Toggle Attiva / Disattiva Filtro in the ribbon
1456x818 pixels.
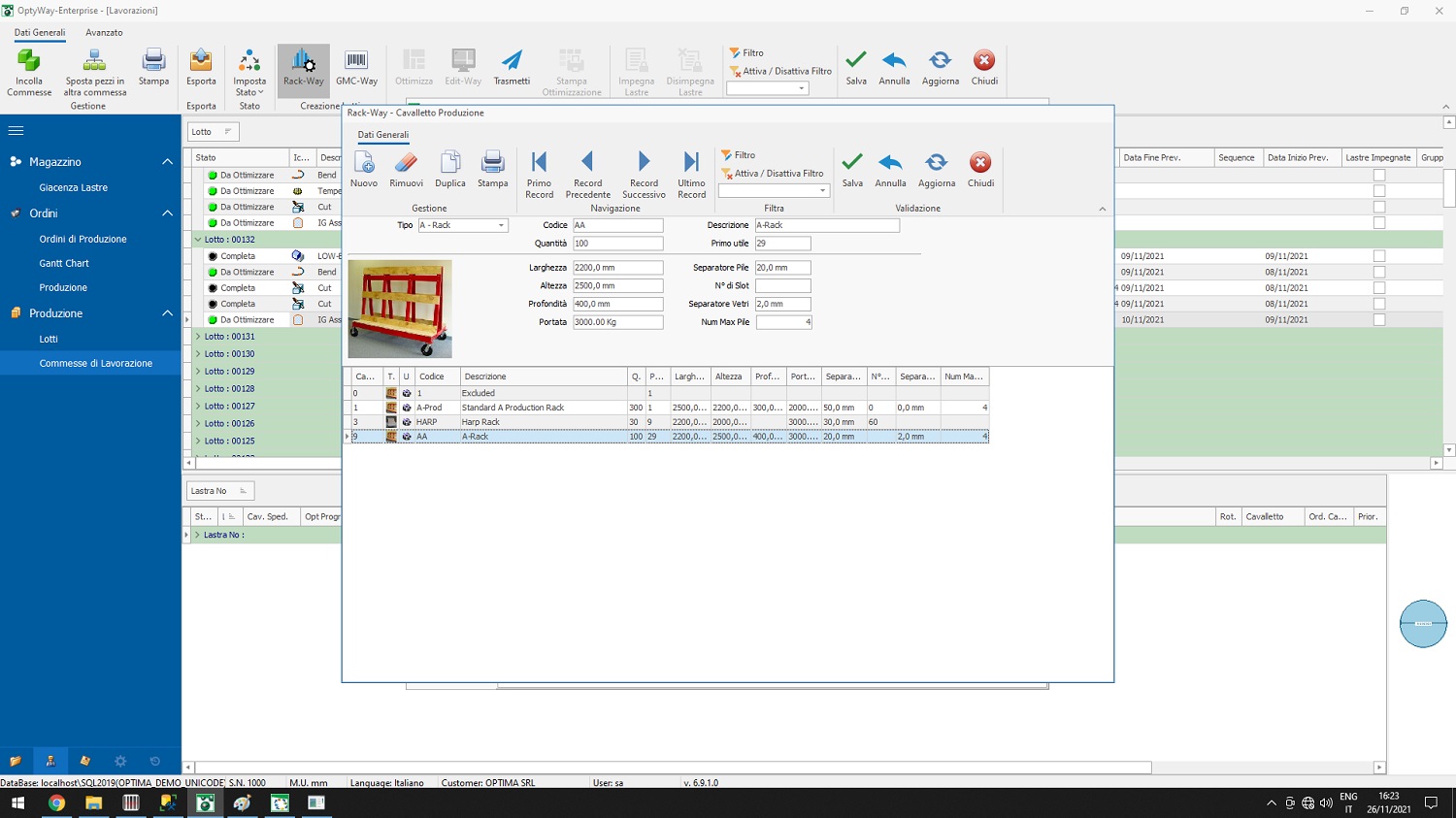780,70
